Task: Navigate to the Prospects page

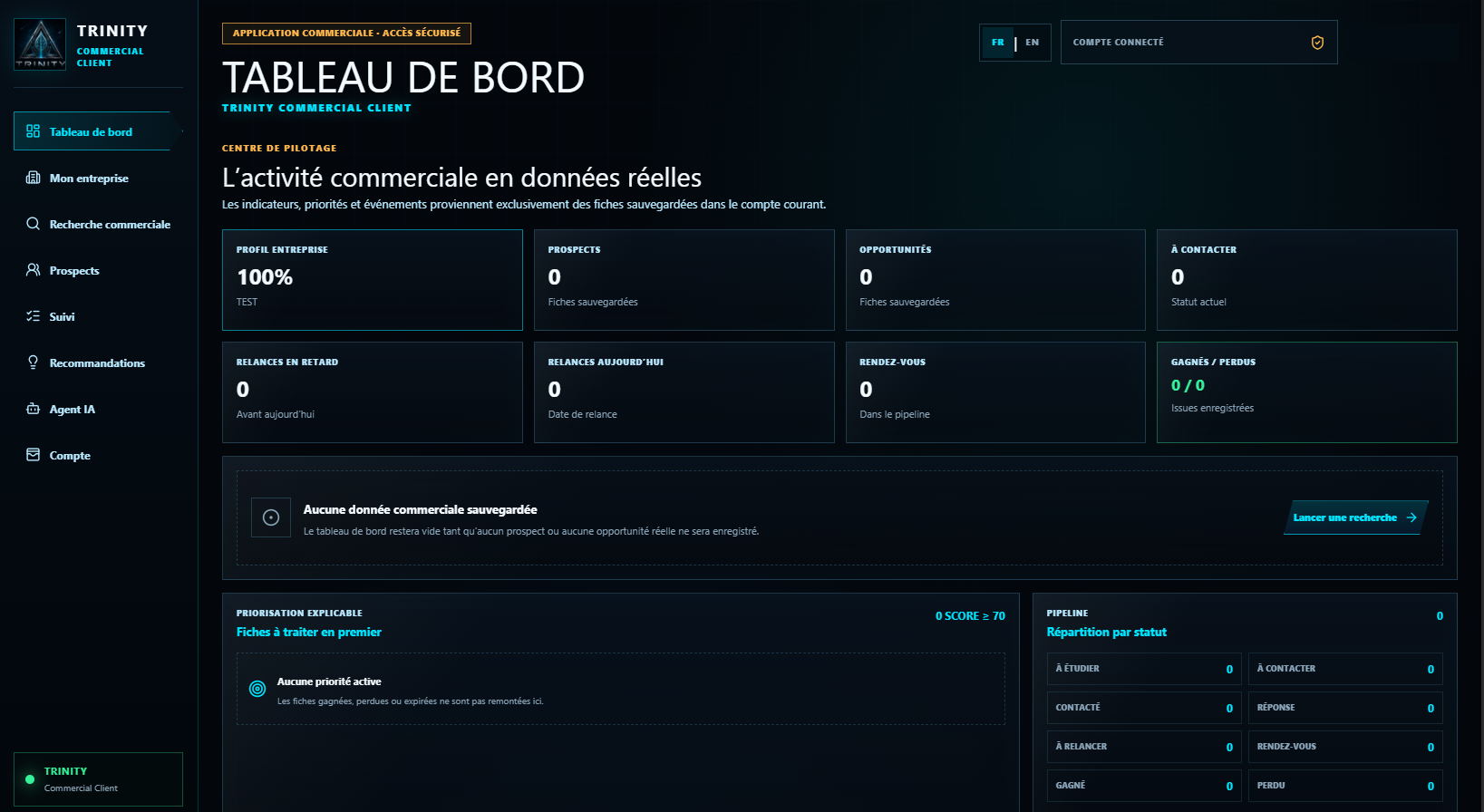Action: coord(98,270)
